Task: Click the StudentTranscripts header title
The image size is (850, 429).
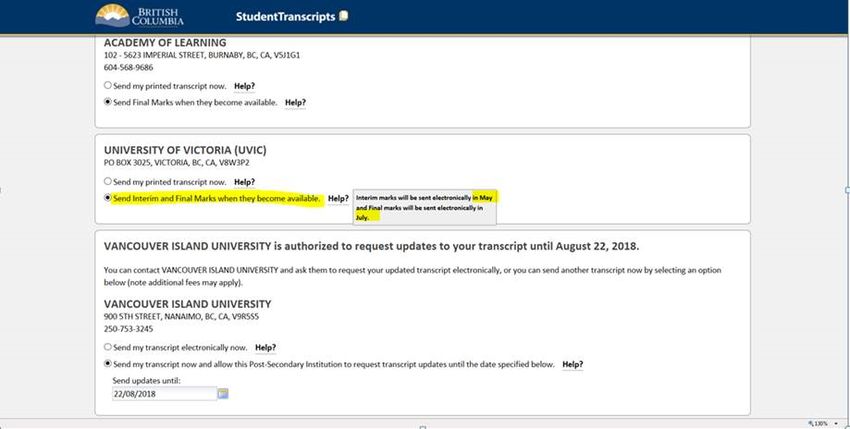Action: tap(286, 16)
